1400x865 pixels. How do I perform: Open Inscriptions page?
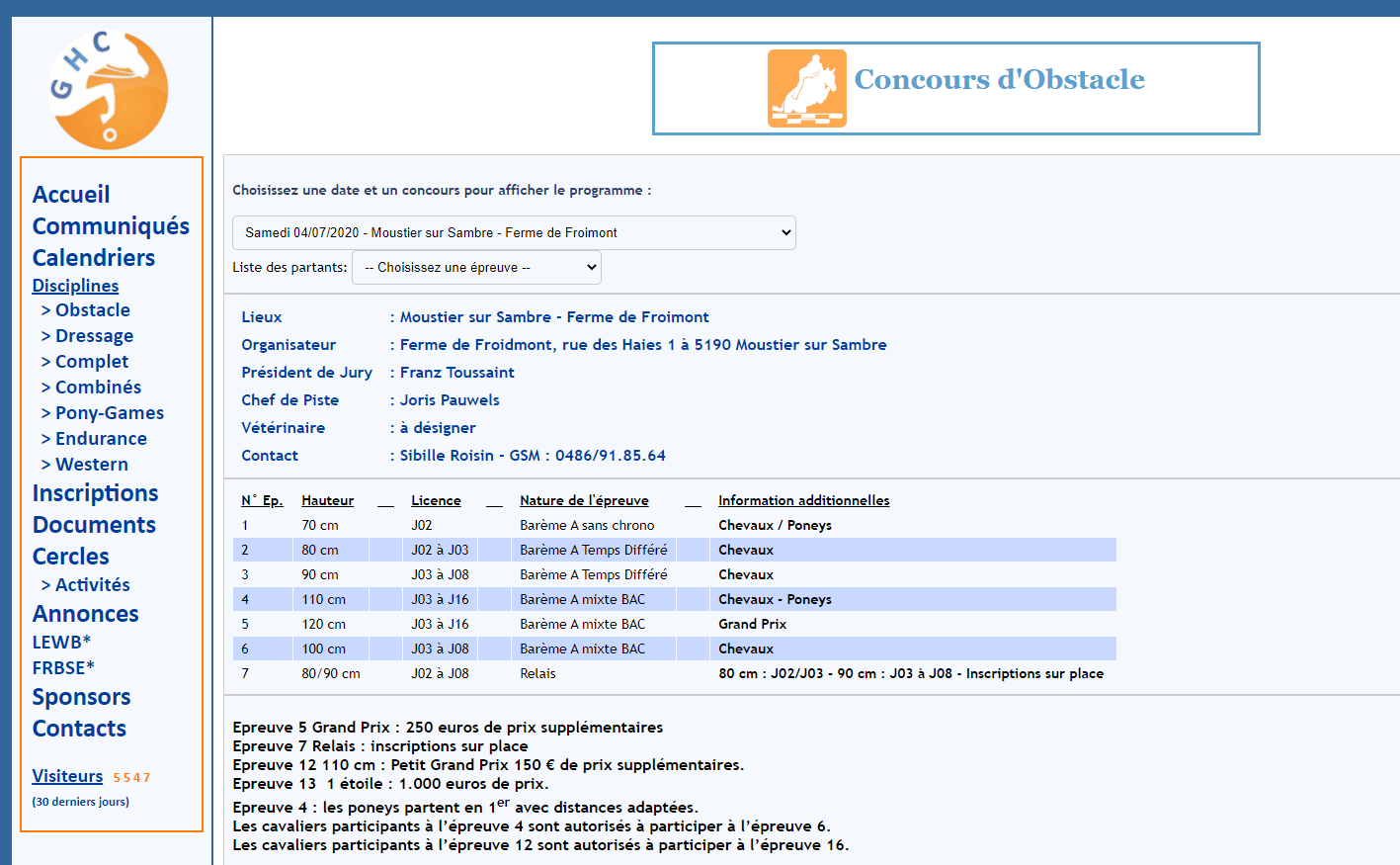(x=96, y=493)
